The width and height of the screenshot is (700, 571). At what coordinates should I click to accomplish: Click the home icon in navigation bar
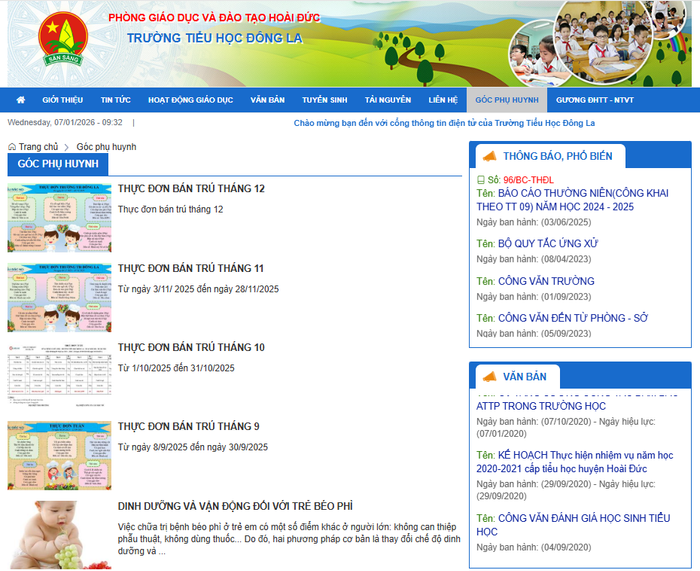[21, 100]
